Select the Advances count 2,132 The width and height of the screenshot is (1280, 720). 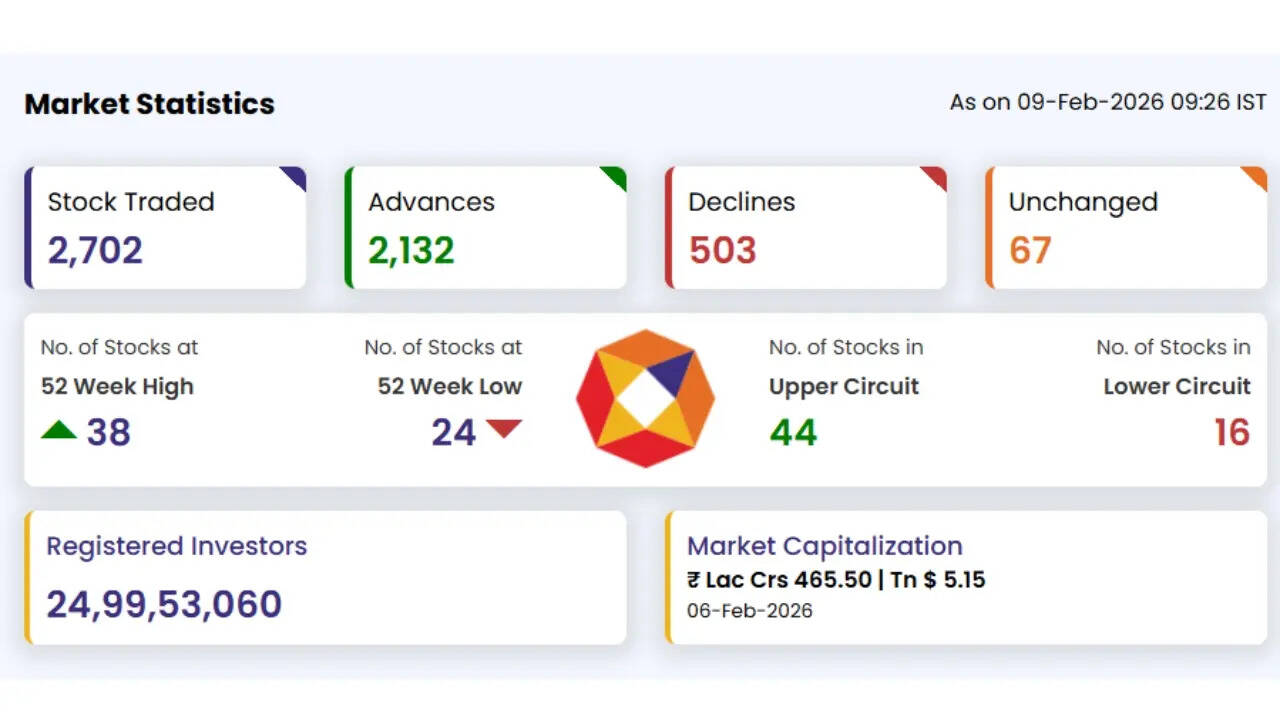(411, 250)
